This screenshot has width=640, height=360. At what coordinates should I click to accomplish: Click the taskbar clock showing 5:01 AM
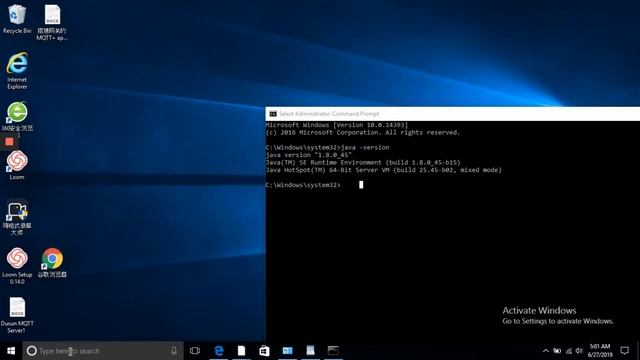coord(600,351)
